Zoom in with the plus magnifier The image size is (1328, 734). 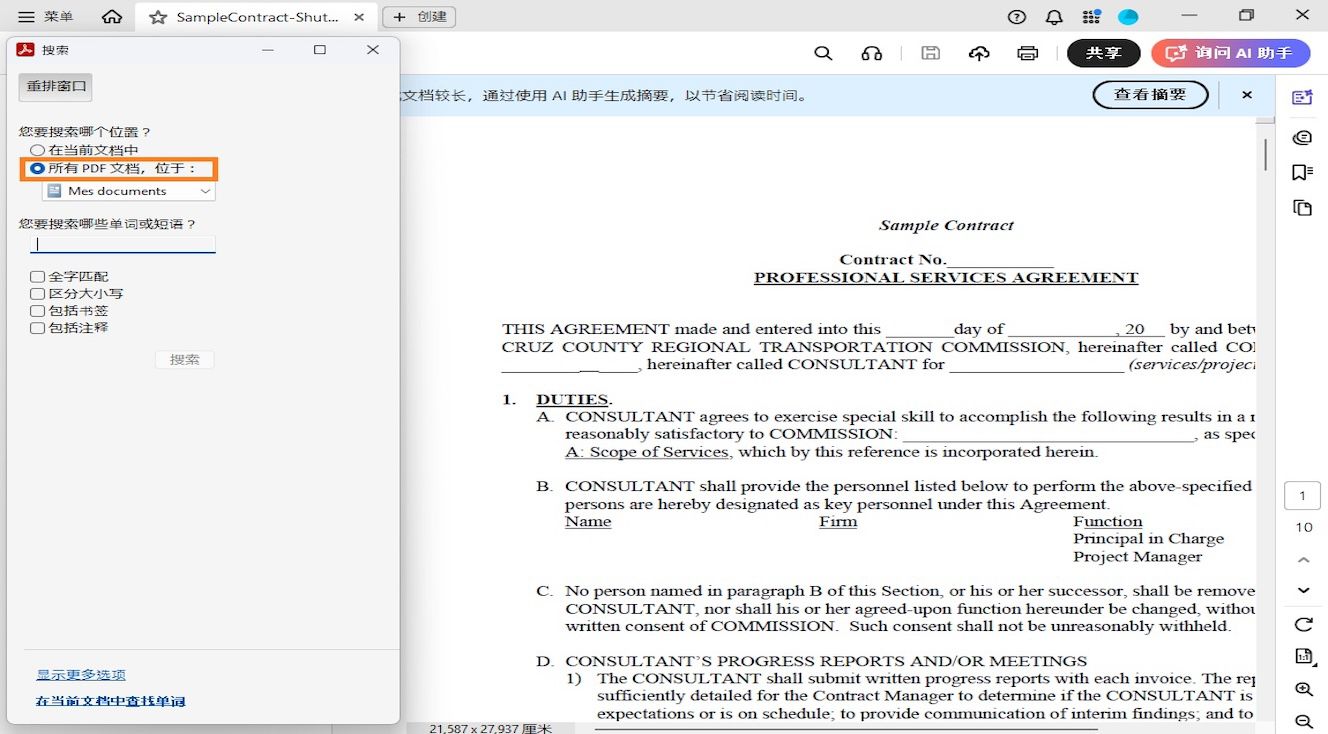coord(1303,690)
